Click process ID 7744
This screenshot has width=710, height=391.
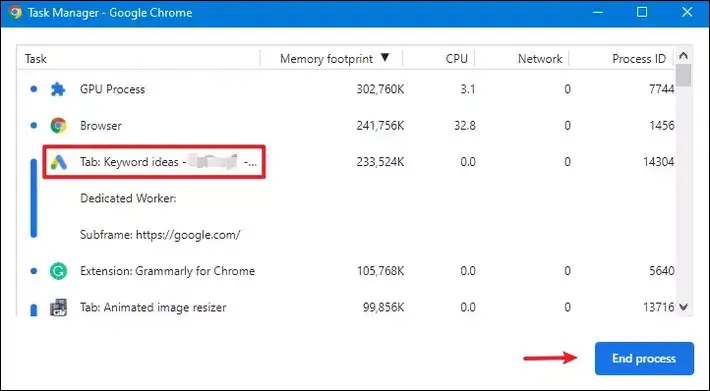tap(662, 89)
